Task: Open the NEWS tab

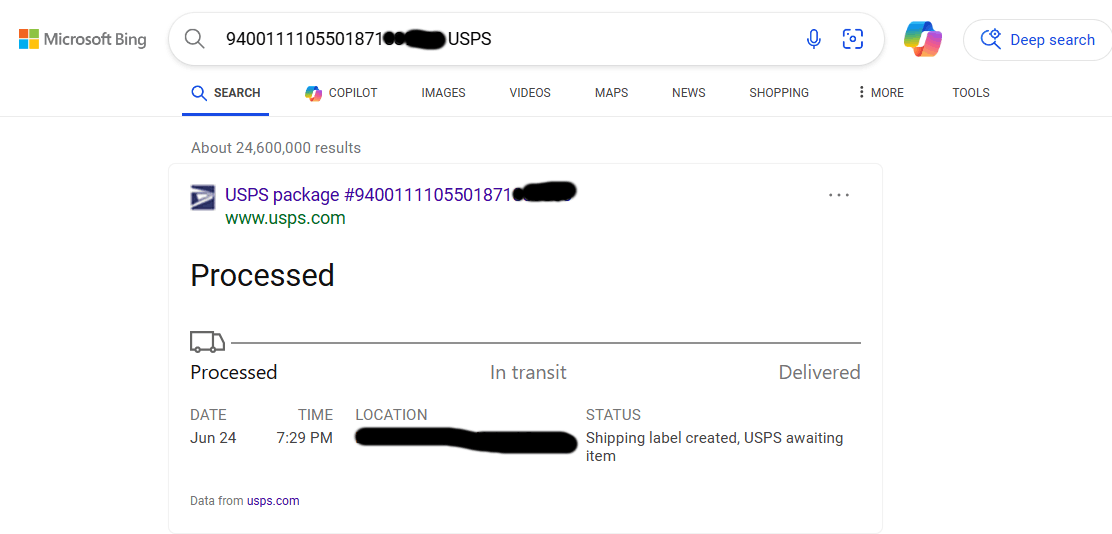Action: pos(689,92)
